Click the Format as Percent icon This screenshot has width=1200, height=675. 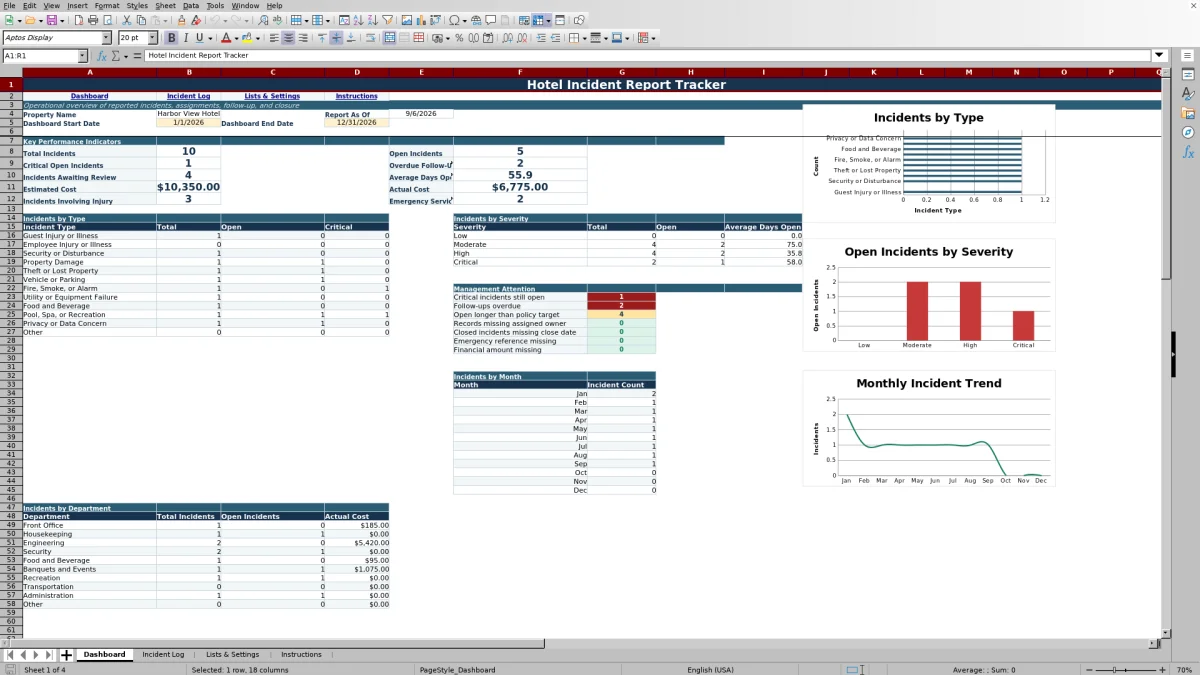pos(459,38)
